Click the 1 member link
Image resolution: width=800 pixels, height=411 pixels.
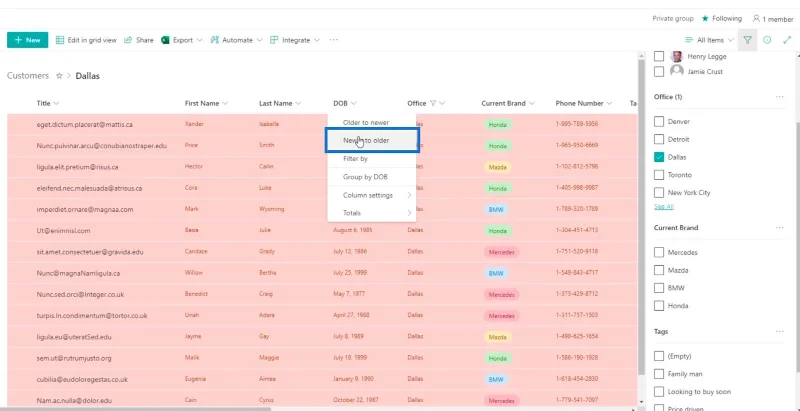[773, 19]
